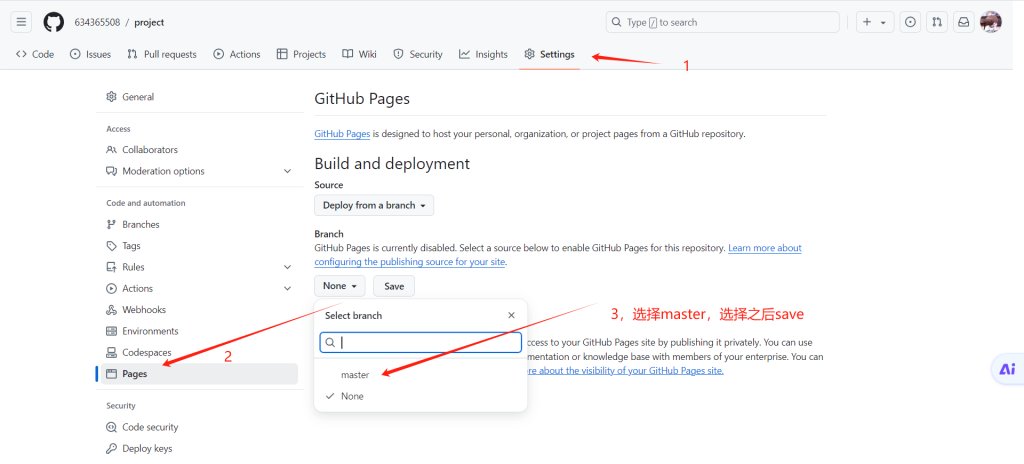Open the issues icon in header
Viewport: 1024px width, 464px height.
tap(910, 22)
